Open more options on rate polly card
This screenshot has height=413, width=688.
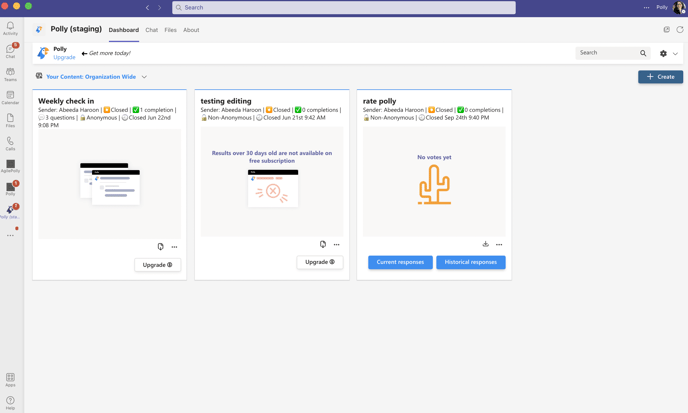click(x=499, y=244)
